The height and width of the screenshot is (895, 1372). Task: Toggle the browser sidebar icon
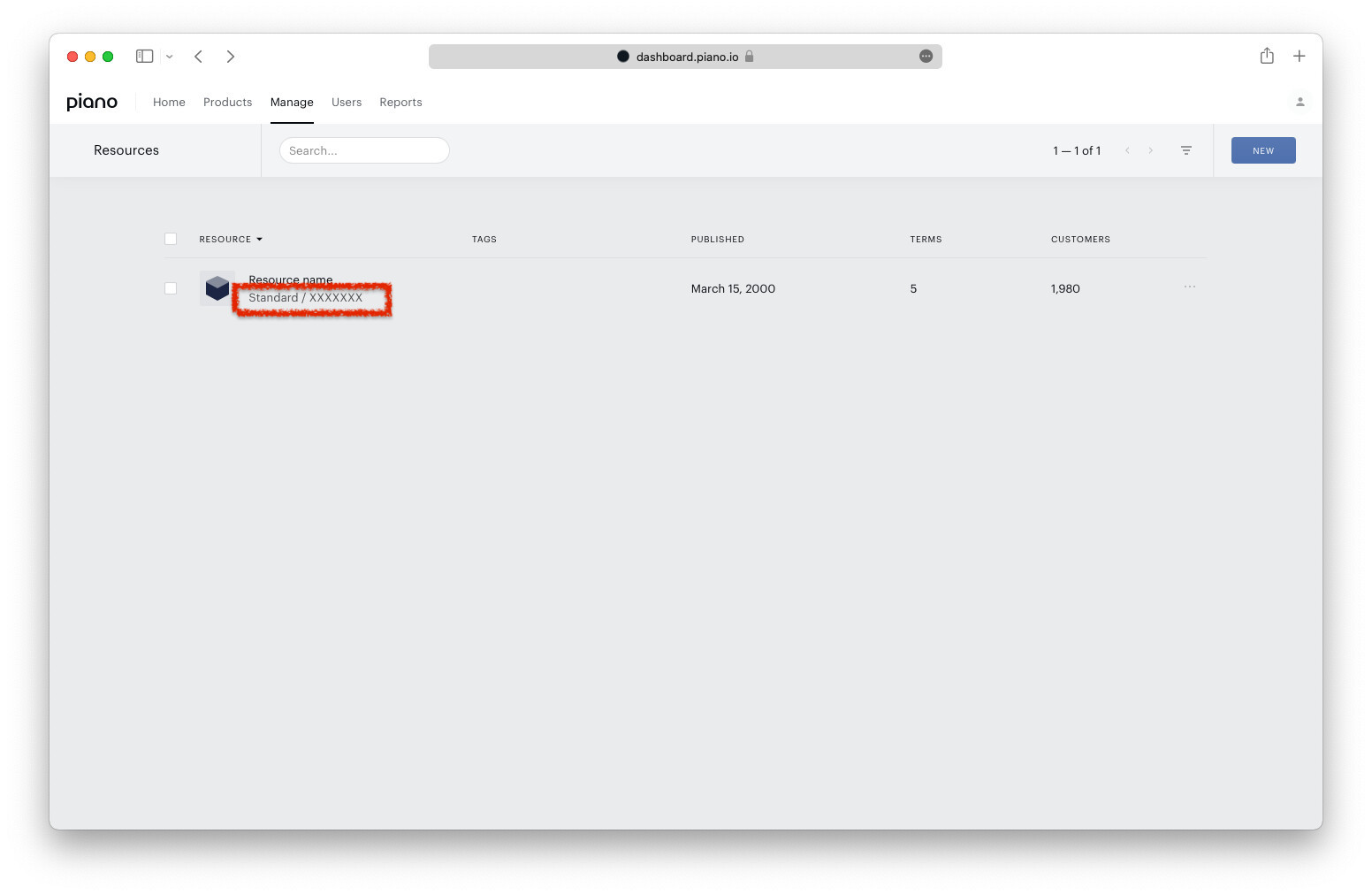coord(143,56)
